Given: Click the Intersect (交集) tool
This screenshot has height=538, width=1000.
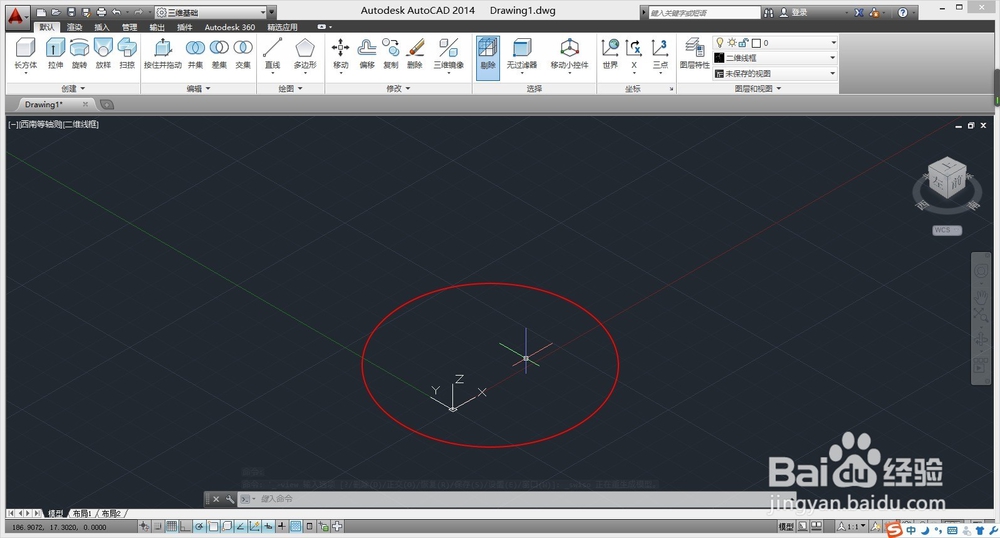Looking at the screenshot, I should point(243,54).
